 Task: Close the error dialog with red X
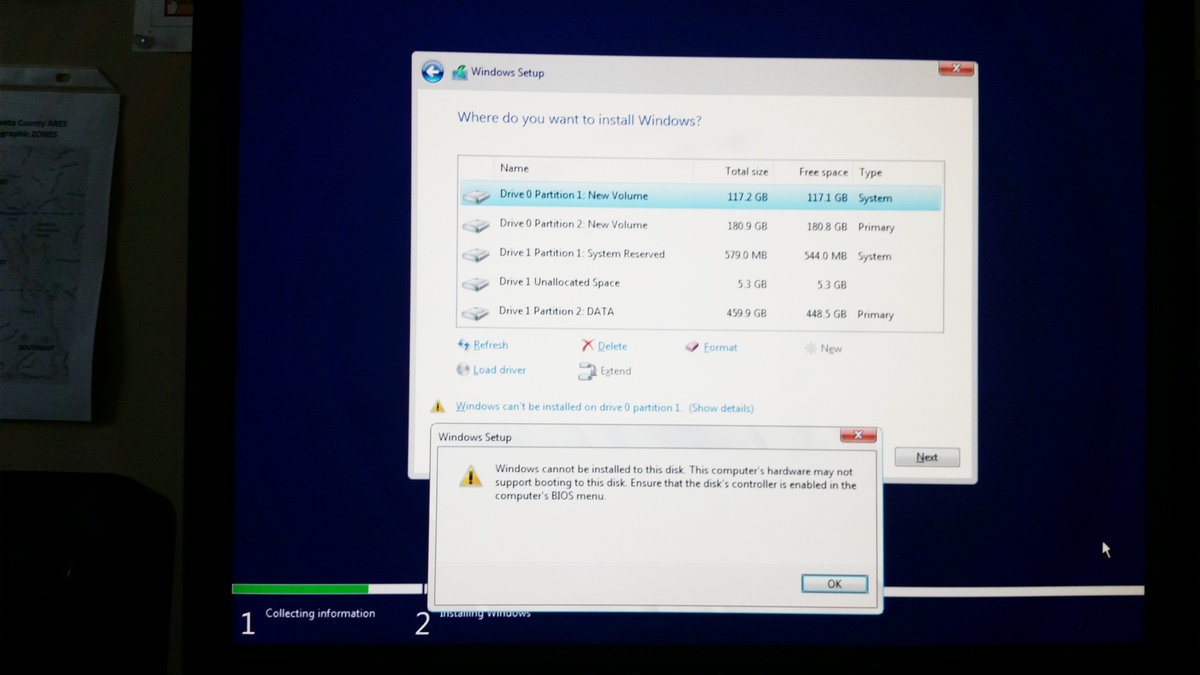pos(858,435)
